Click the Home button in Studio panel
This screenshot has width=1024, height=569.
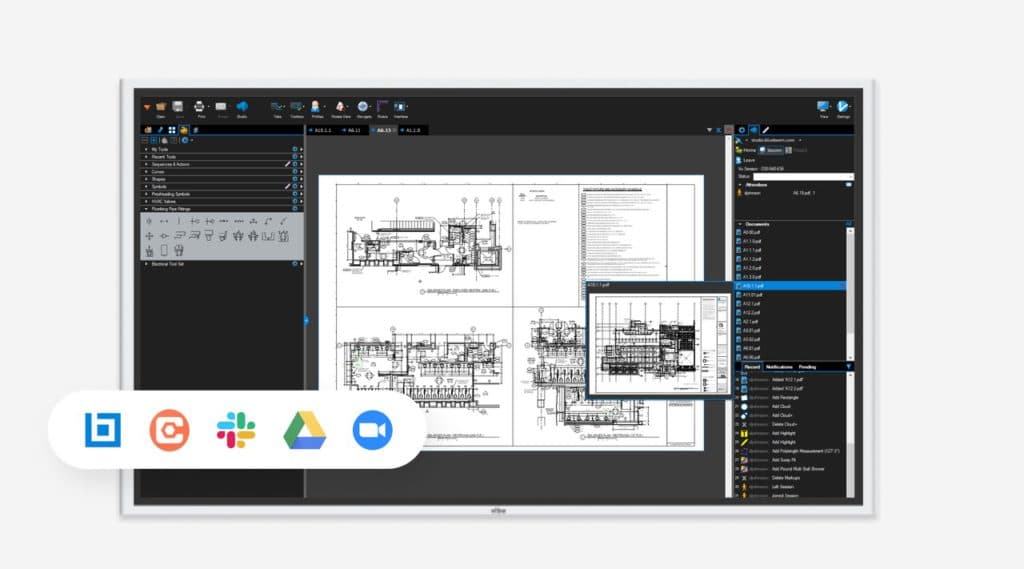tap(745, 150)
